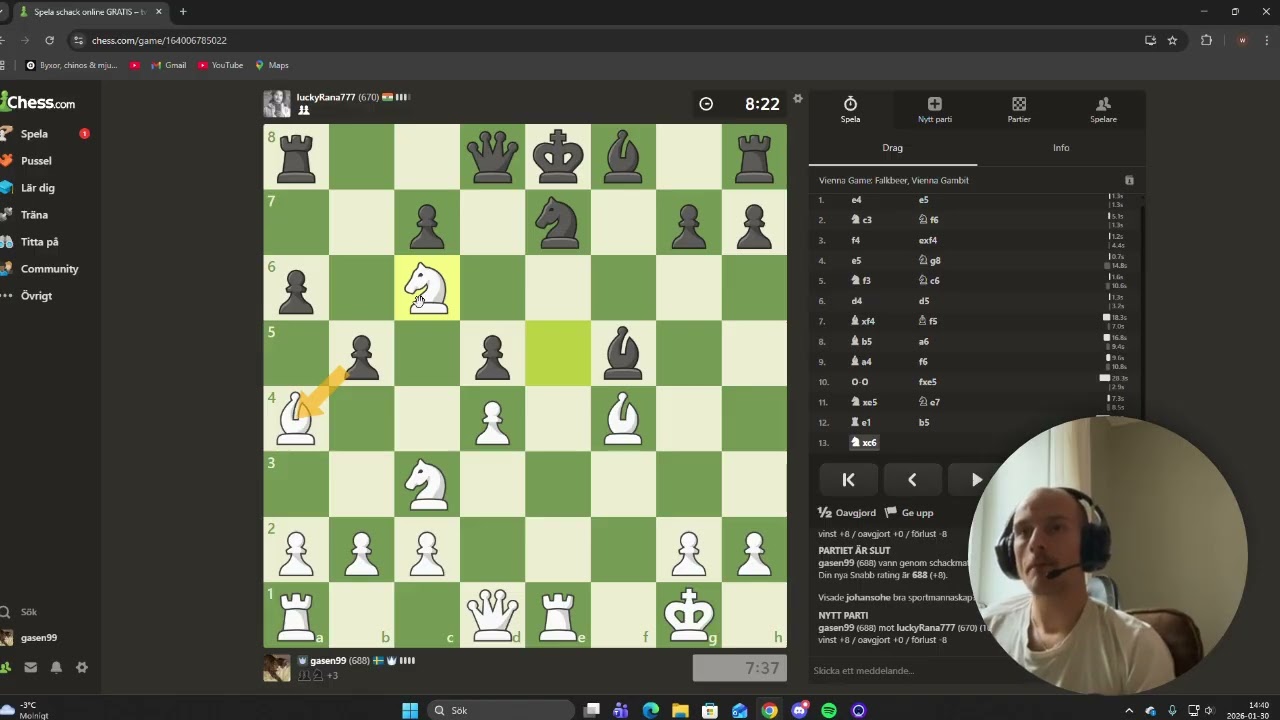
Task: Play moves forward button
Action: (976, 480)
